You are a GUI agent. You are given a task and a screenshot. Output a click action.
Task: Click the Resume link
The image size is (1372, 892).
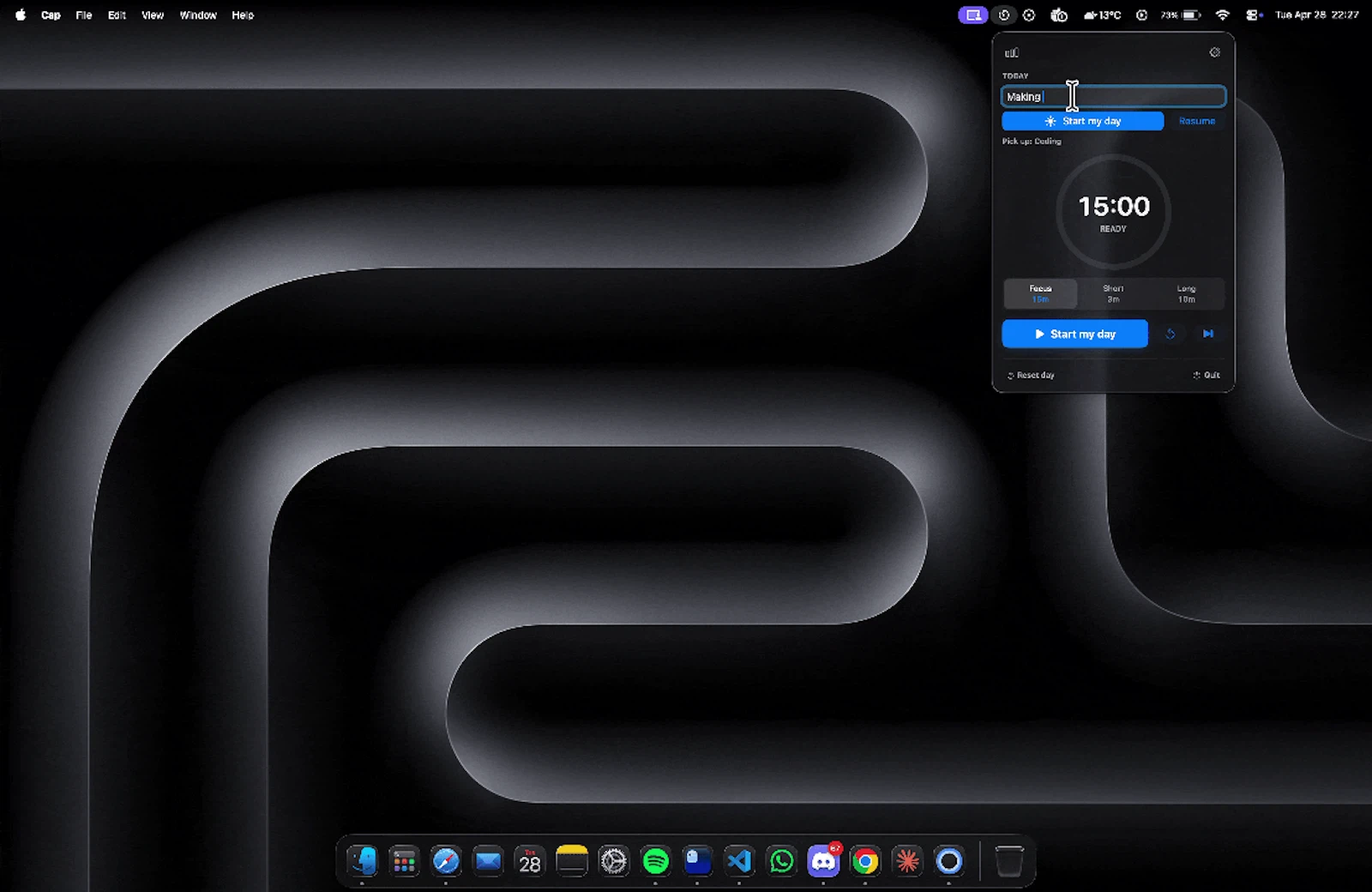pyautogui.click(x=1196, y=121)
